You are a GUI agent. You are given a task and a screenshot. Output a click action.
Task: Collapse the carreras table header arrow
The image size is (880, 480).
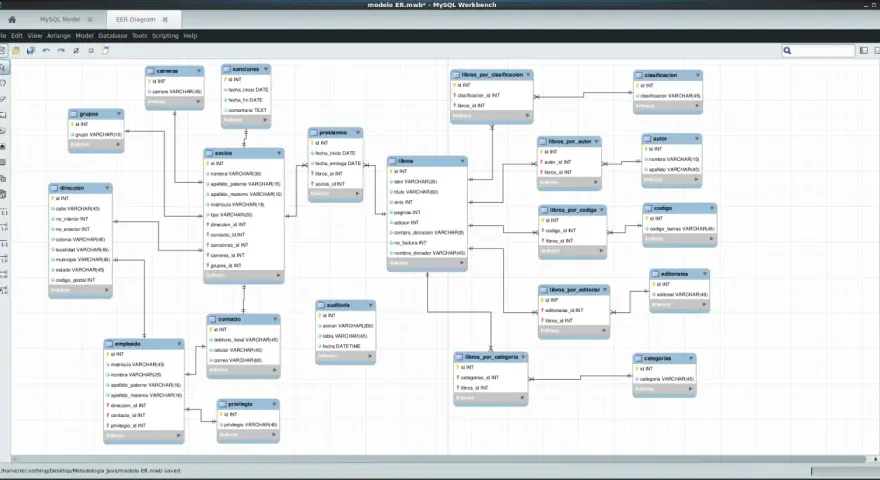point(199,71)
